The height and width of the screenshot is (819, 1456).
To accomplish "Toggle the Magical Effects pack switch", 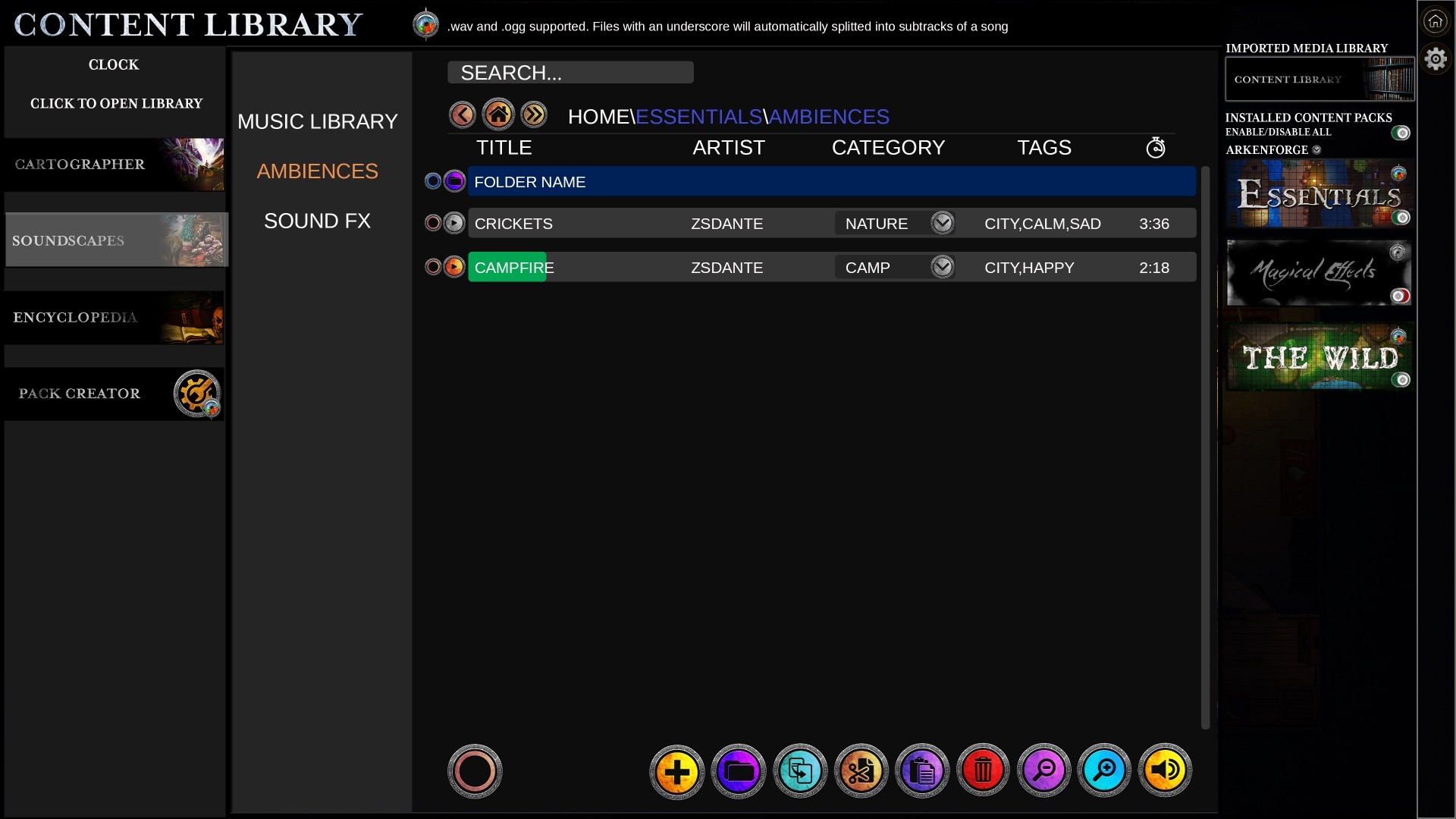I will [1400, 296].
